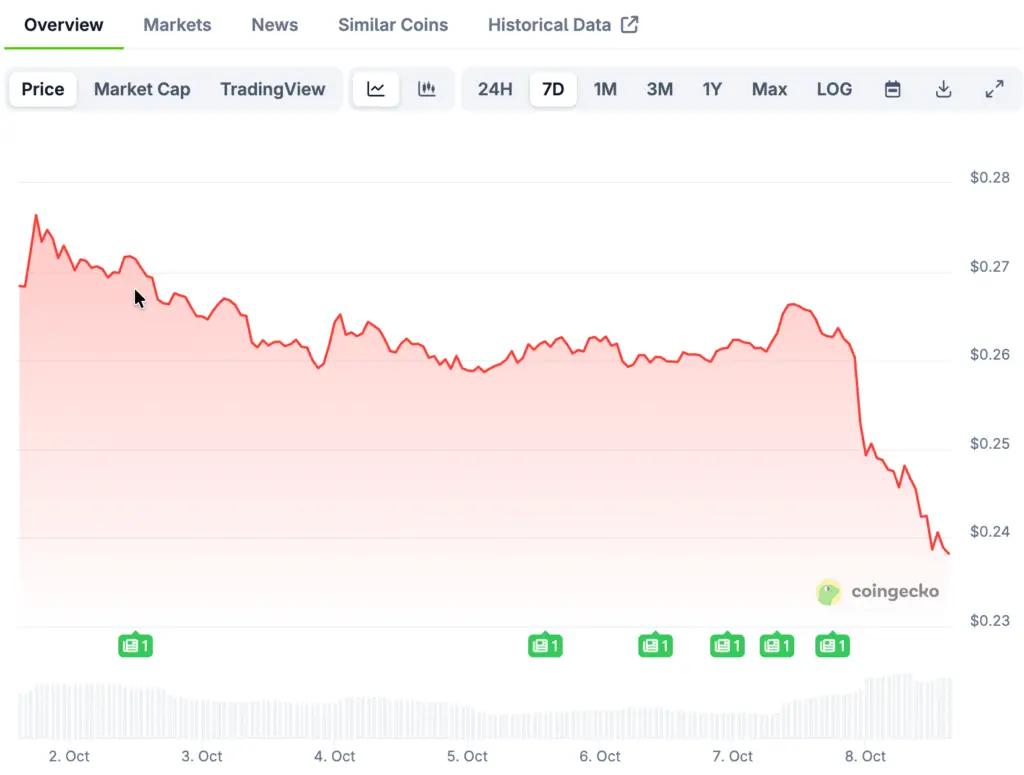Switch to the News tab
The image size is (1024, 775).
(x=275, y=25)
